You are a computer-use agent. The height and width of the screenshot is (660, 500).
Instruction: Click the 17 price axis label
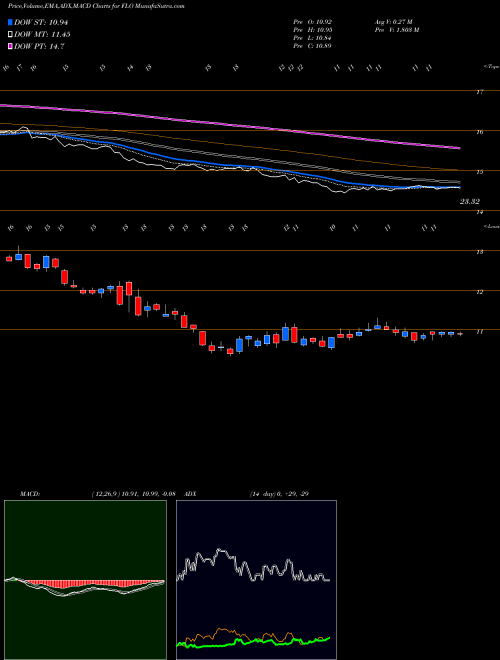point(479,92)
